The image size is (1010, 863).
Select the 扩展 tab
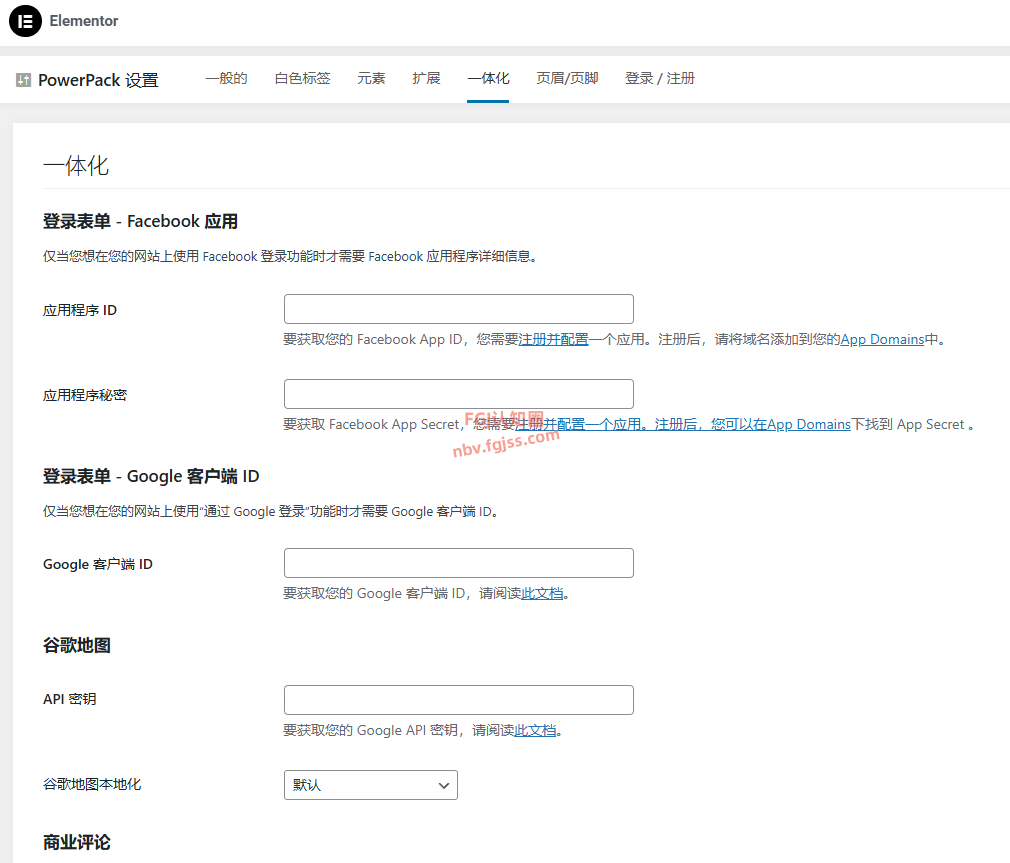click(x=426, y=79)
